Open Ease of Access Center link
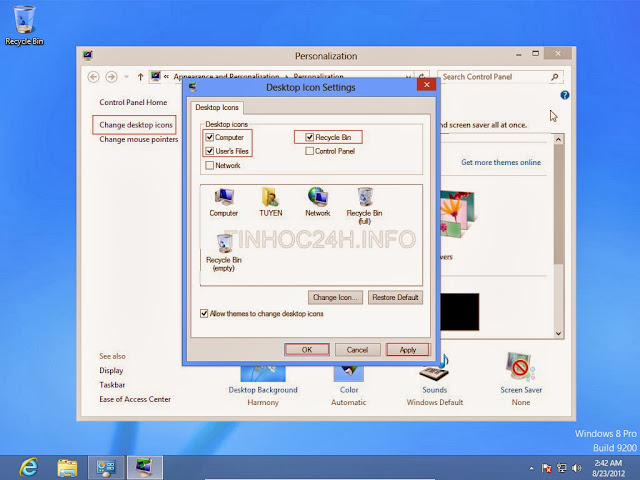Viewport: 640px width, 480px height. 135,399
